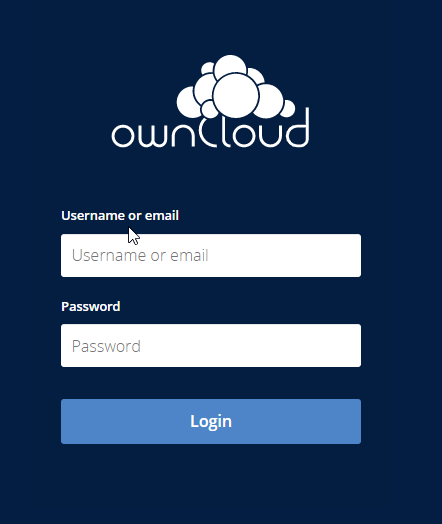Click empty right side of password field
This screenshot has height=524, width=442.
click(x=301, y=346)
